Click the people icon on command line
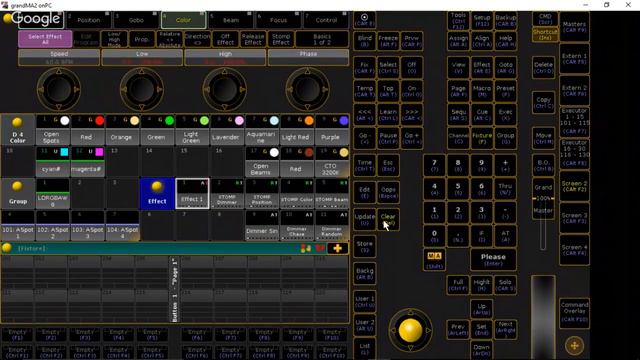 [x=305, y=248]
